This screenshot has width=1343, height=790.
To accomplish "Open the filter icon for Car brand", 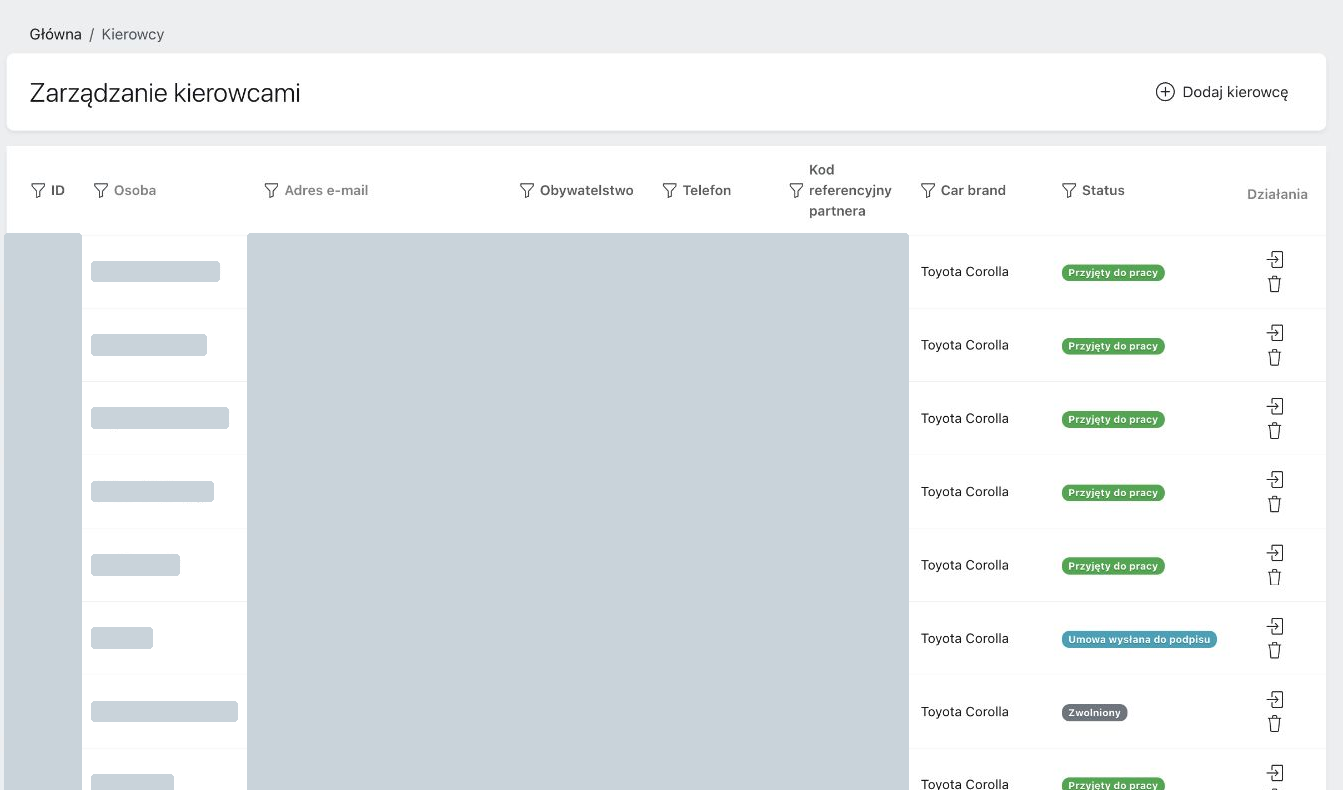I will (x=928, y=190).
